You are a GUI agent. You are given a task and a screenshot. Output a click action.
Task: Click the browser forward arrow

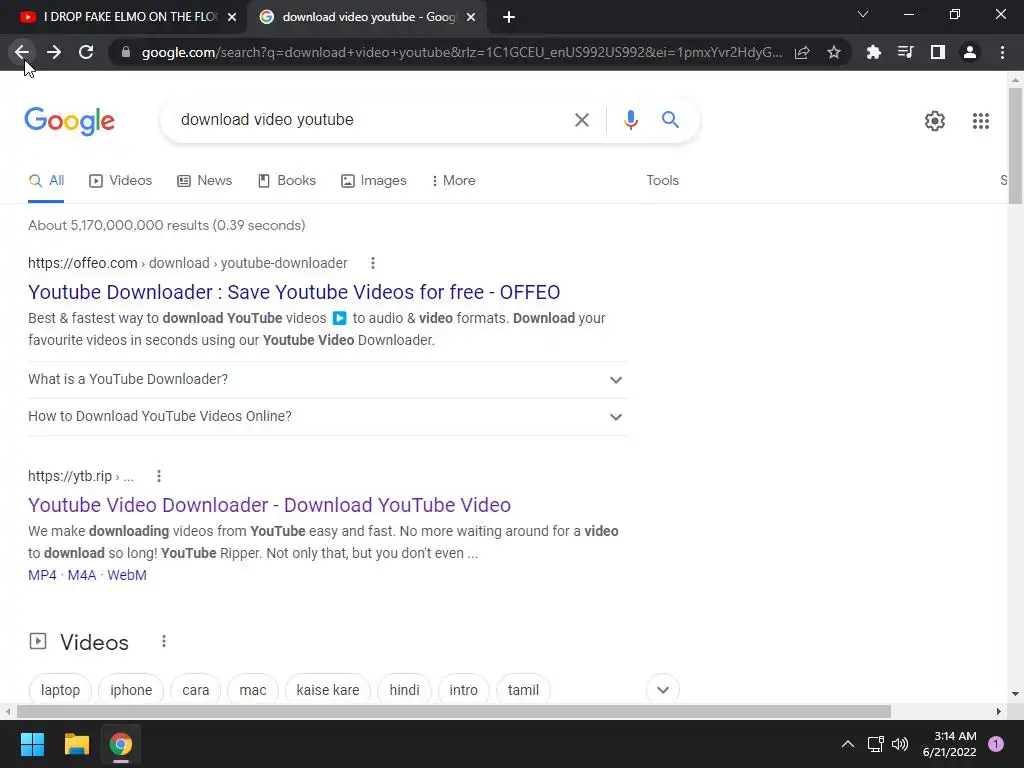pos(54,52)
